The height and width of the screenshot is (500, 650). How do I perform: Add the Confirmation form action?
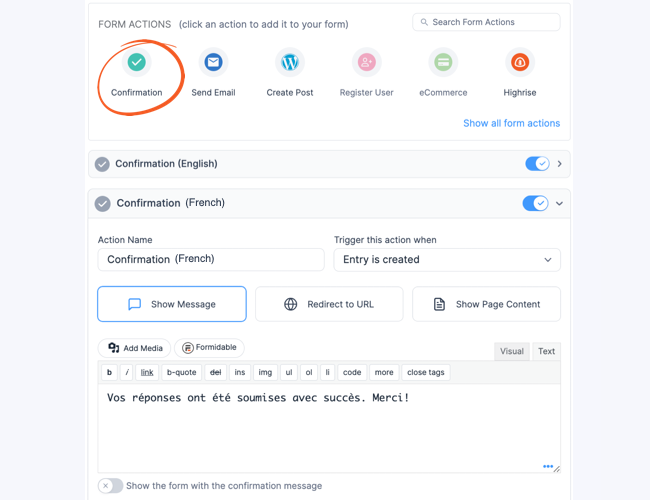click(x=136, y=63)
